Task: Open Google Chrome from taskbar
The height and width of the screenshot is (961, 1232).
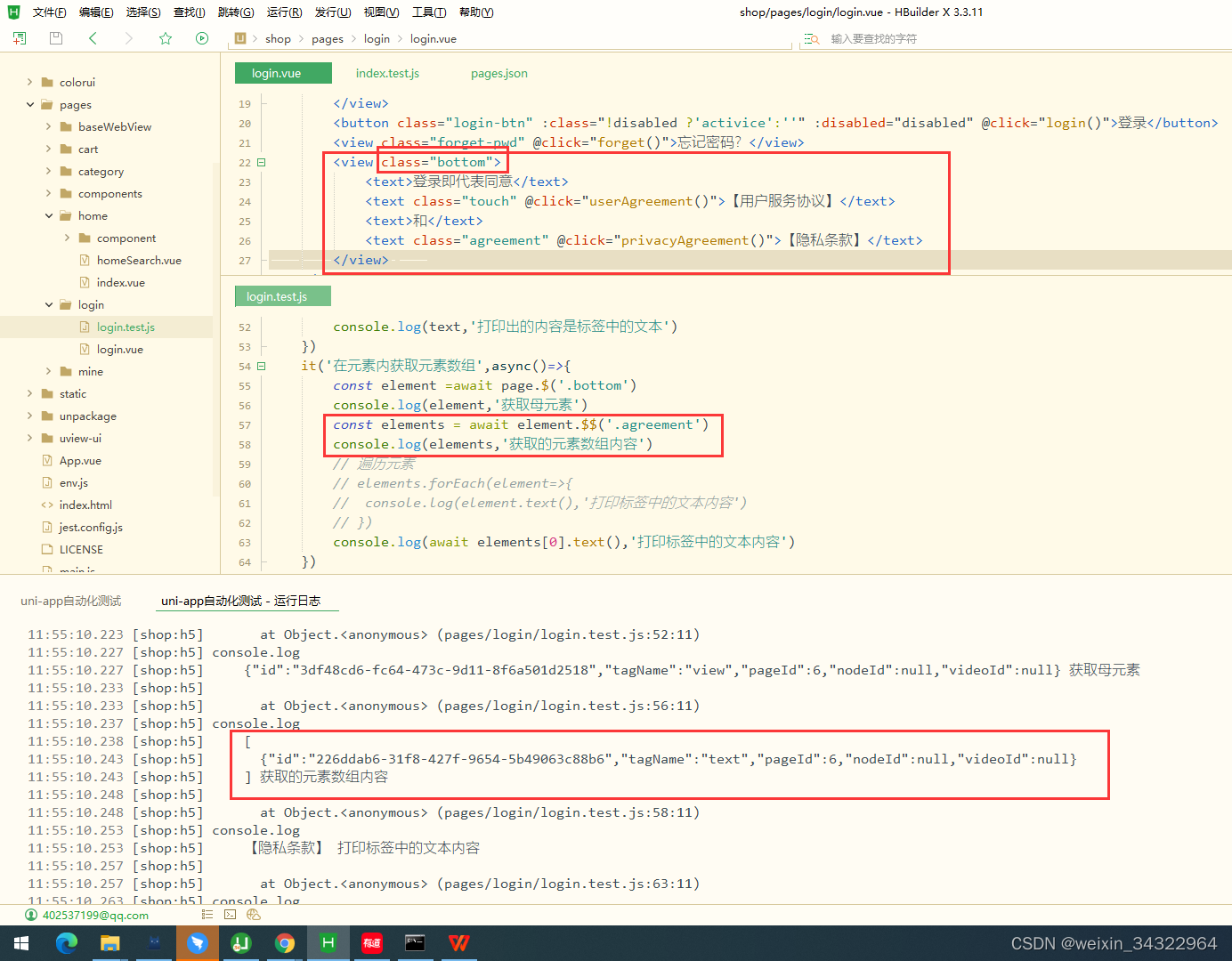Action: [285, 943]
